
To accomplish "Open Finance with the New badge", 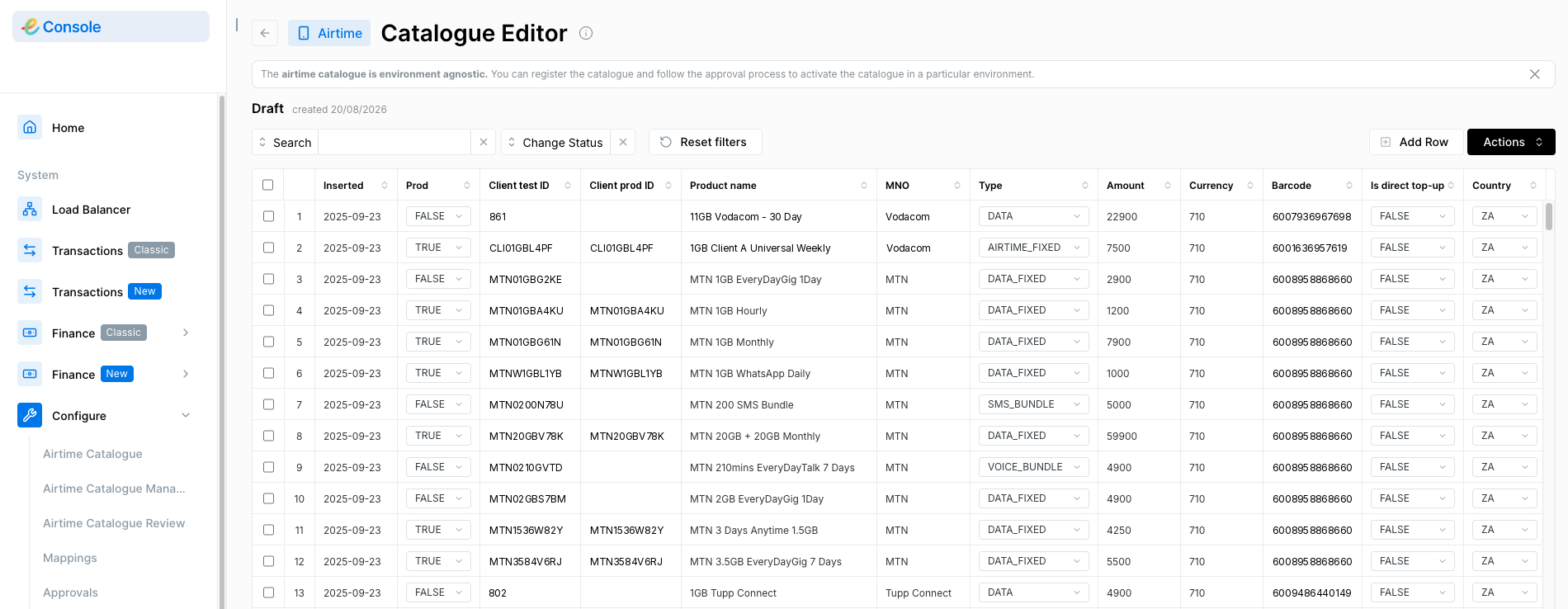I will (92, 374).
